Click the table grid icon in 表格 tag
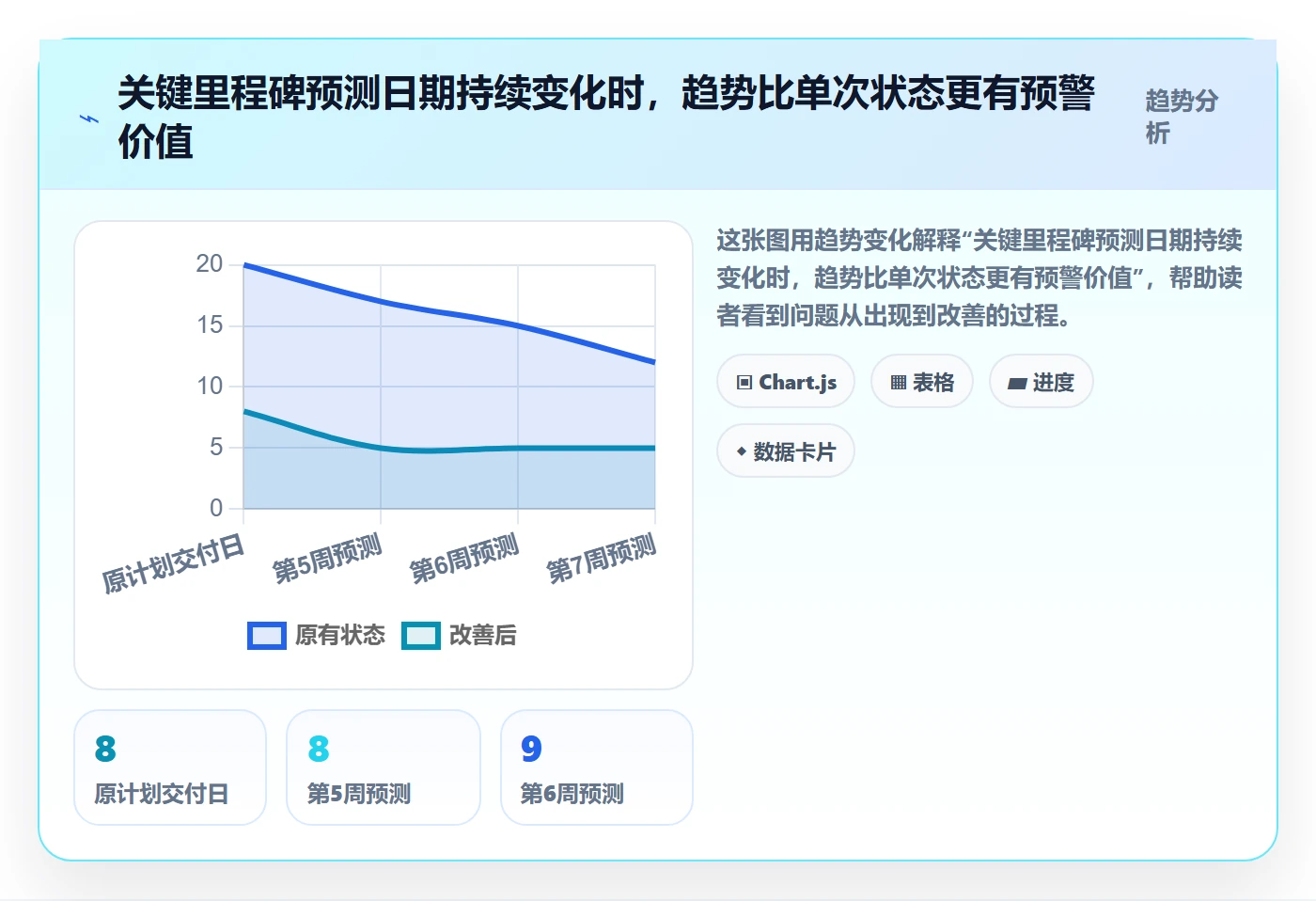The image size is (1316, 901). click(899, 382)
